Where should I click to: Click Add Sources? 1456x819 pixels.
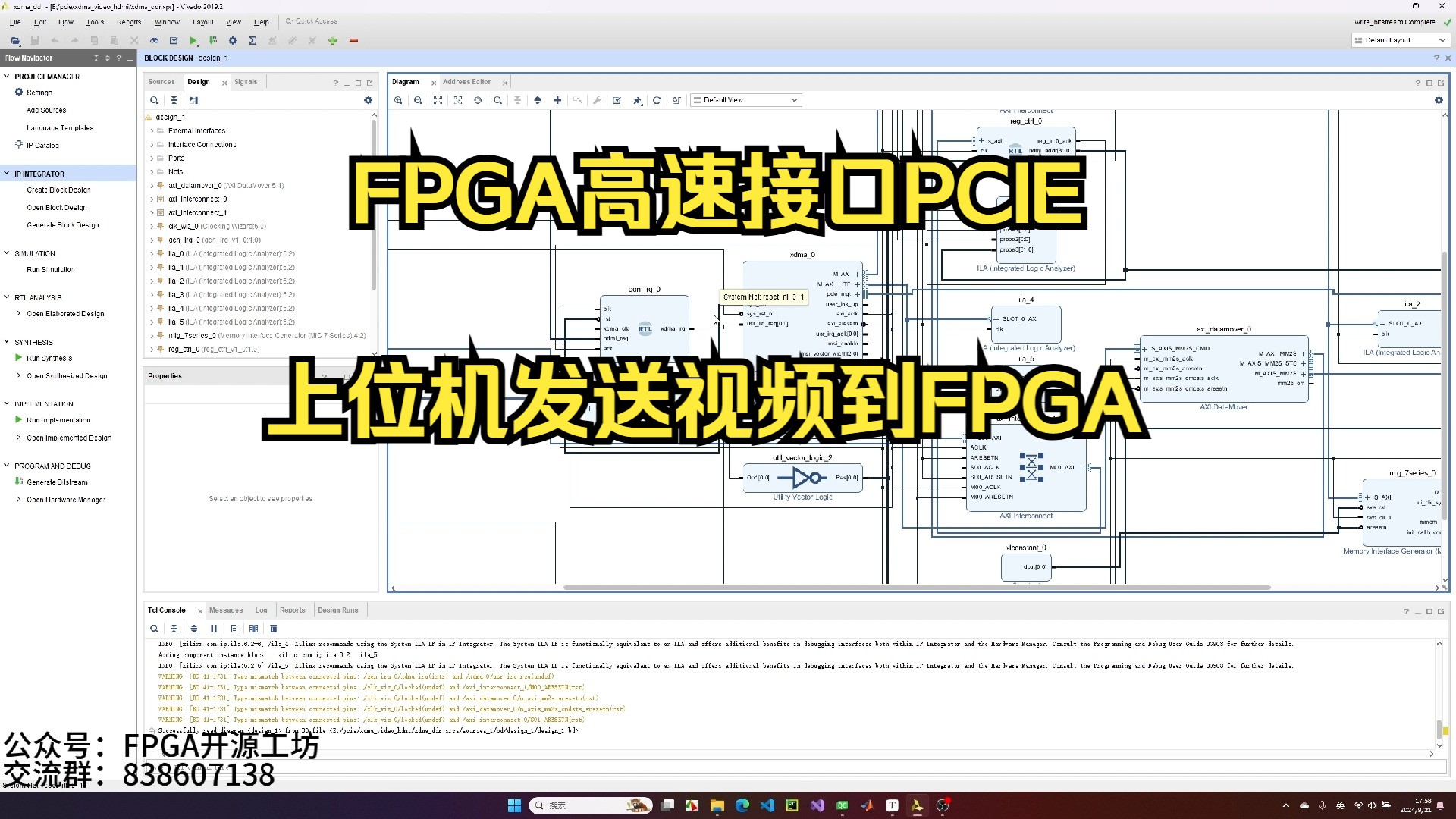coord(46,111)
